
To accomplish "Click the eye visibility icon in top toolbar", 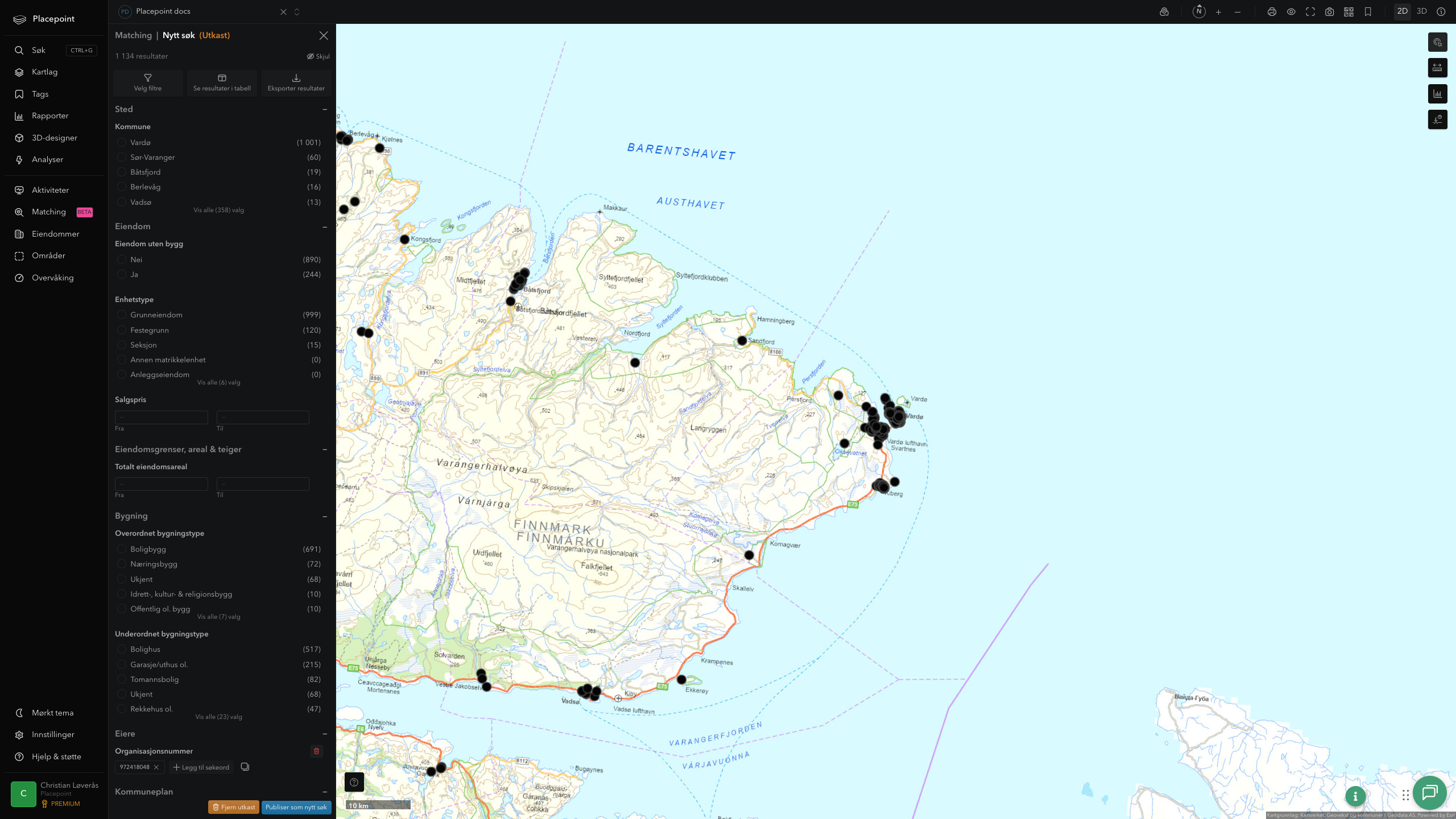I will [x=1291, y=12].
